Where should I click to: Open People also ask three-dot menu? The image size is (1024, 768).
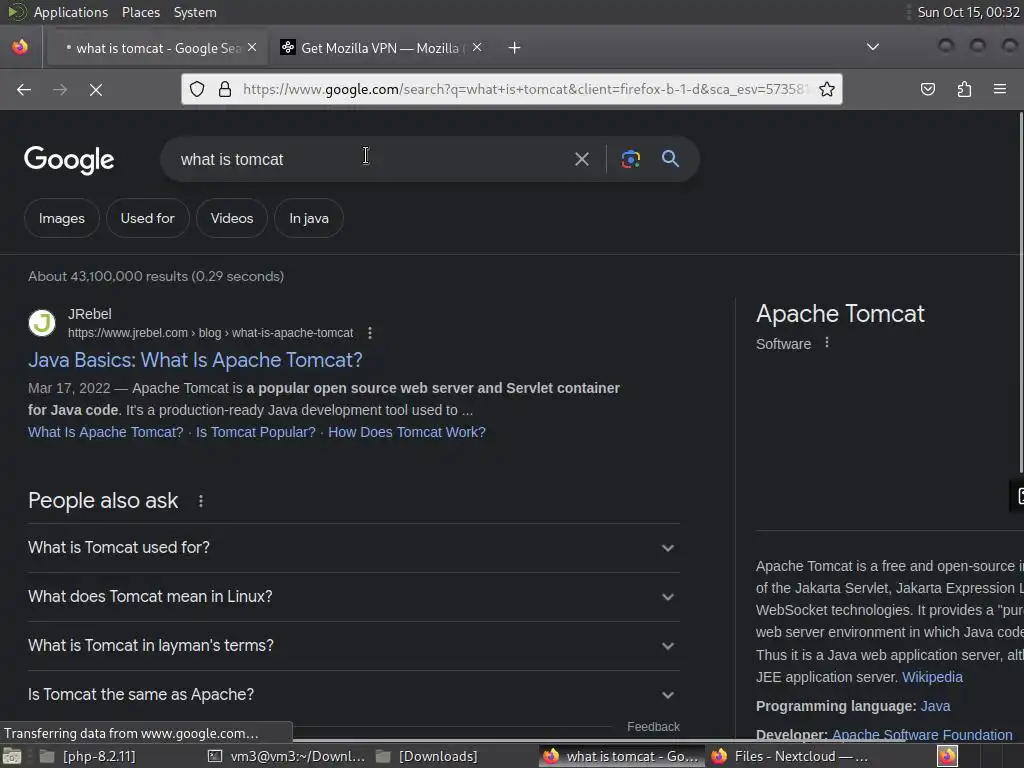[201, 502]
